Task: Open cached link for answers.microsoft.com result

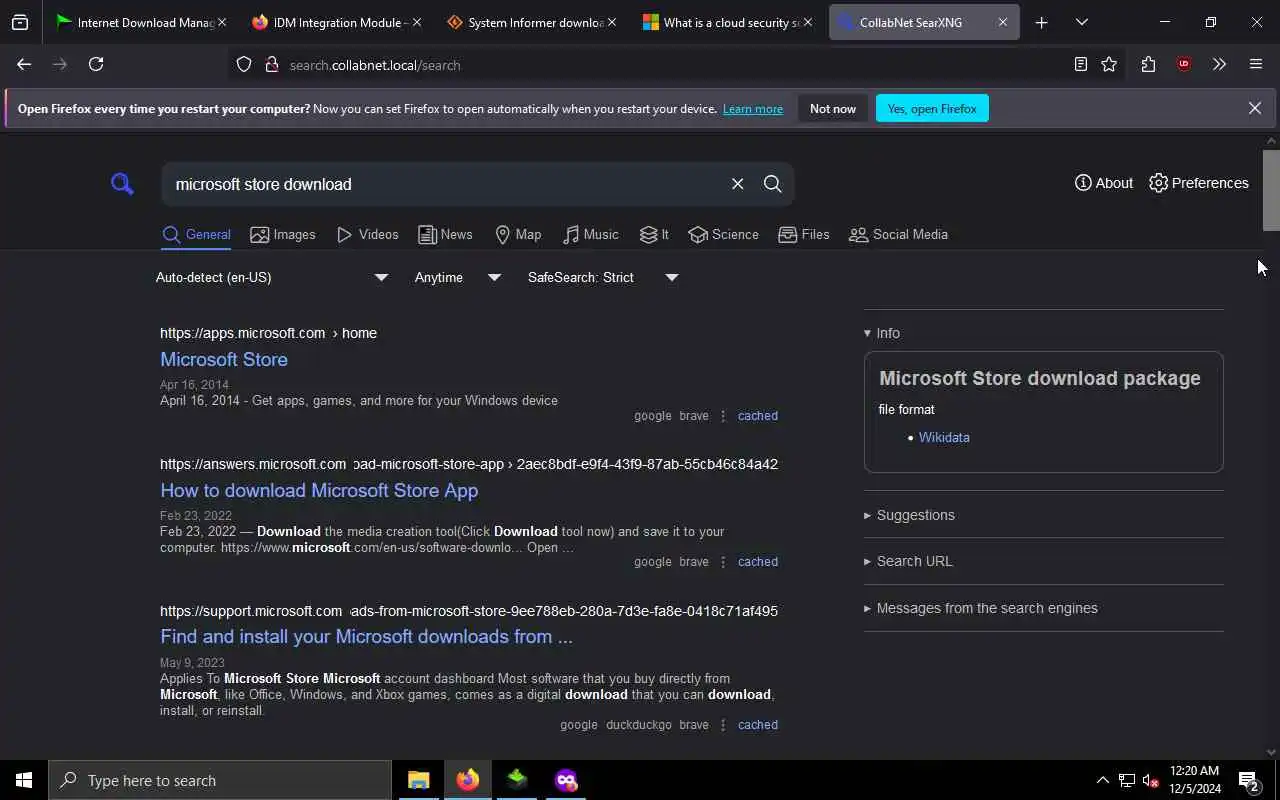Action: (x=758, y=562)
